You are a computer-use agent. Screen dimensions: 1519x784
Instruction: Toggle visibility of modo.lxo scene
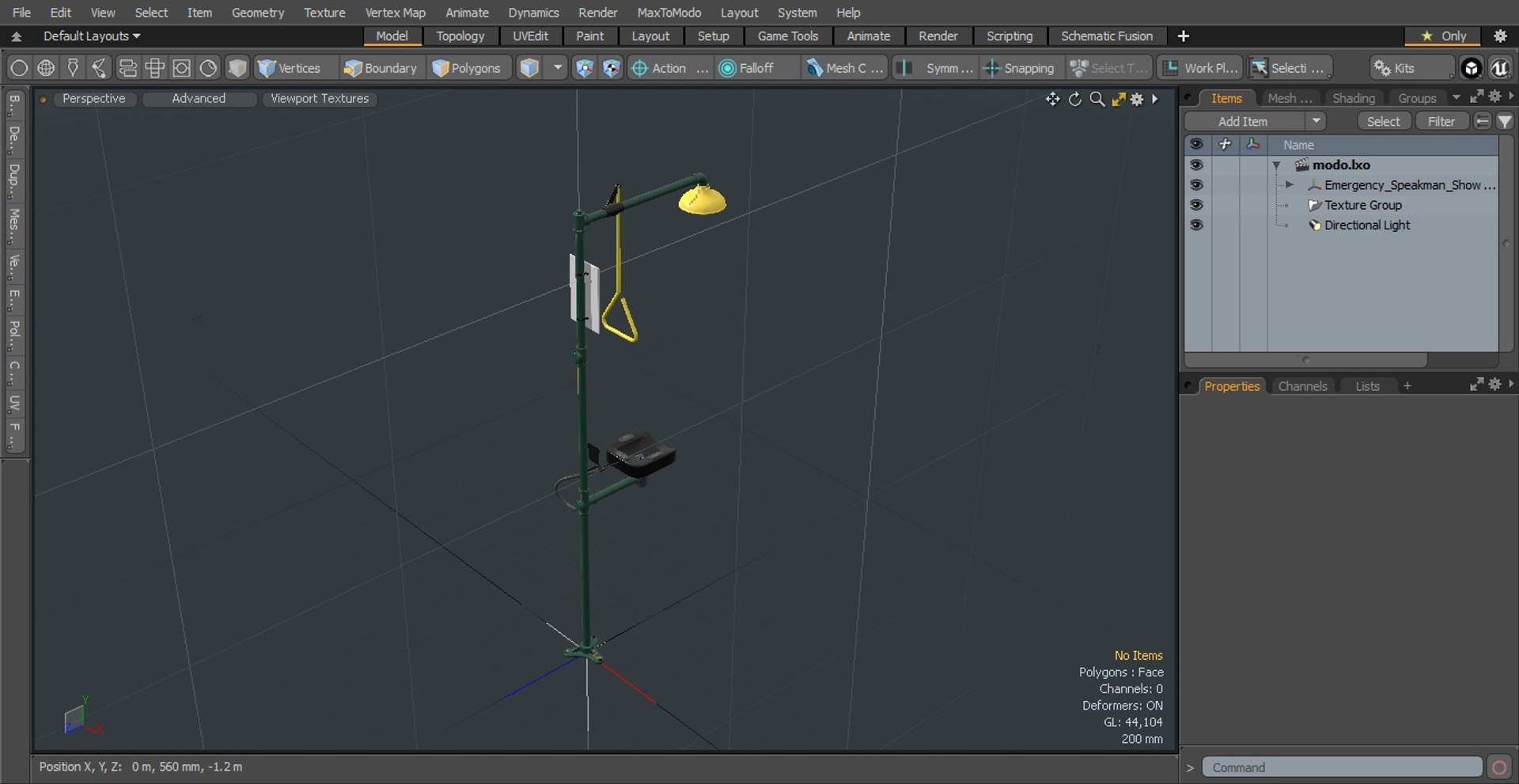coord(1196,165)
